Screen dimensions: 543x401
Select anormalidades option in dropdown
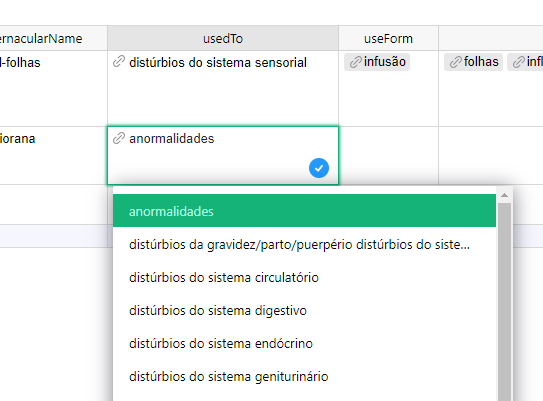pyautogui.click(x=304, y=211)
